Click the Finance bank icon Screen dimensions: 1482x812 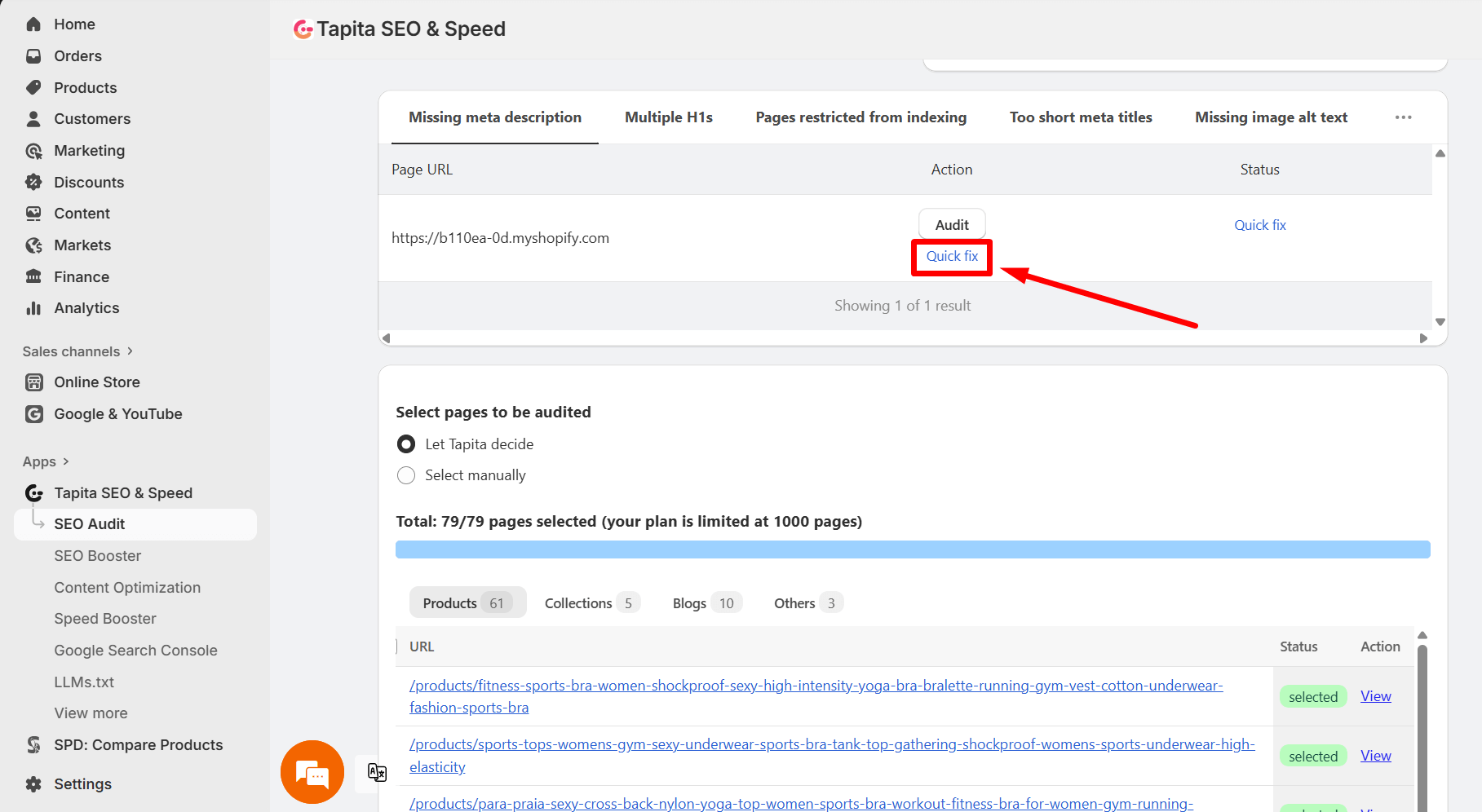(x=33, y=276)
